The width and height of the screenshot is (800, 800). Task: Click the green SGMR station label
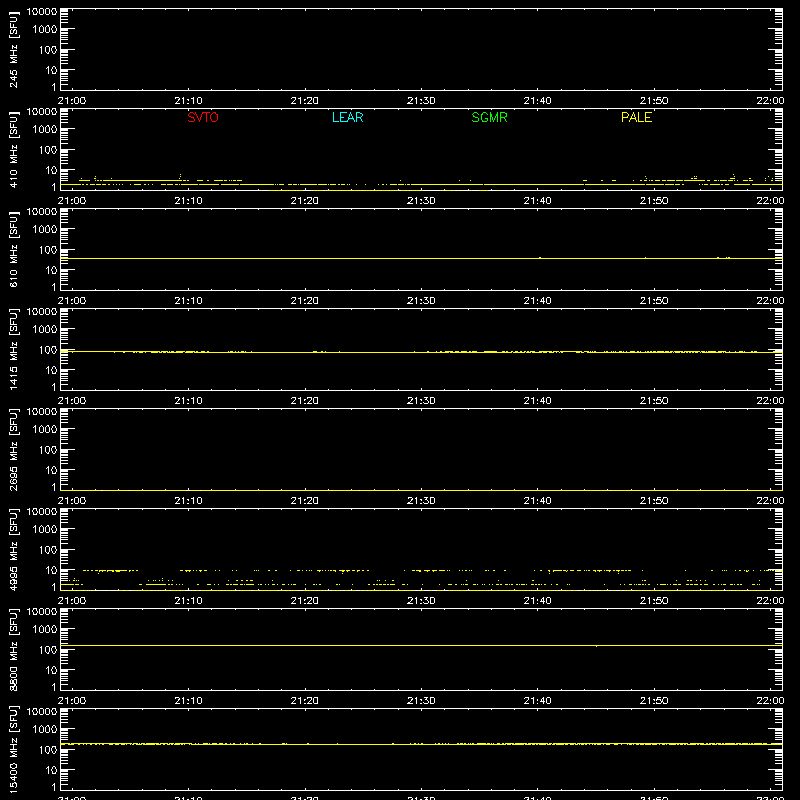(x=489, y=117)
